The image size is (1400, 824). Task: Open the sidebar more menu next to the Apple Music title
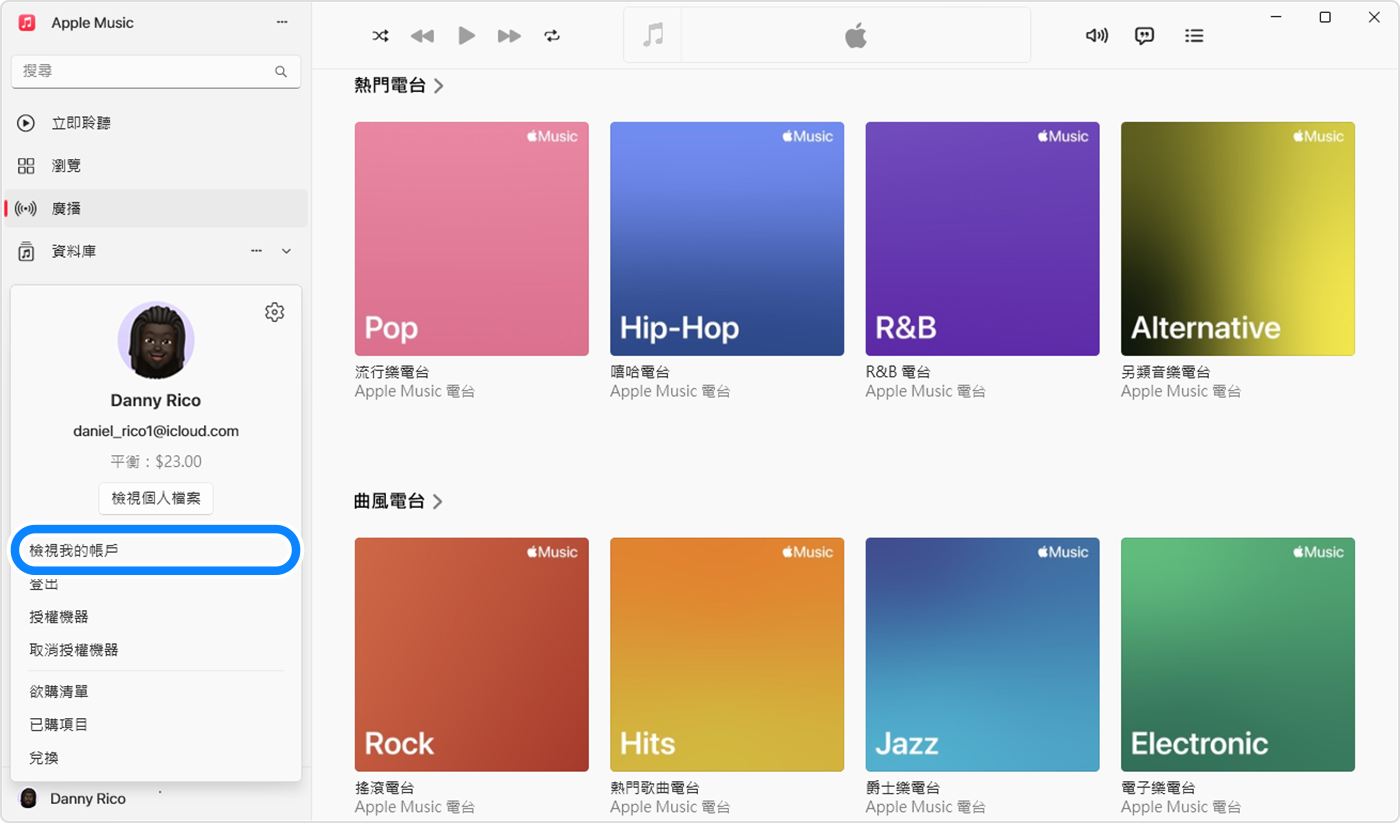pyautogui.click(x=282, y=22)
